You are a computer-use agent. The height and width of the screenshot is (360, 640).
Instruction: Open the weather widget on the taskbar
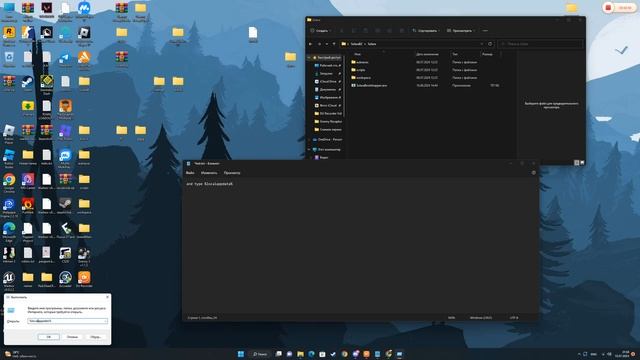click(20, 354)
